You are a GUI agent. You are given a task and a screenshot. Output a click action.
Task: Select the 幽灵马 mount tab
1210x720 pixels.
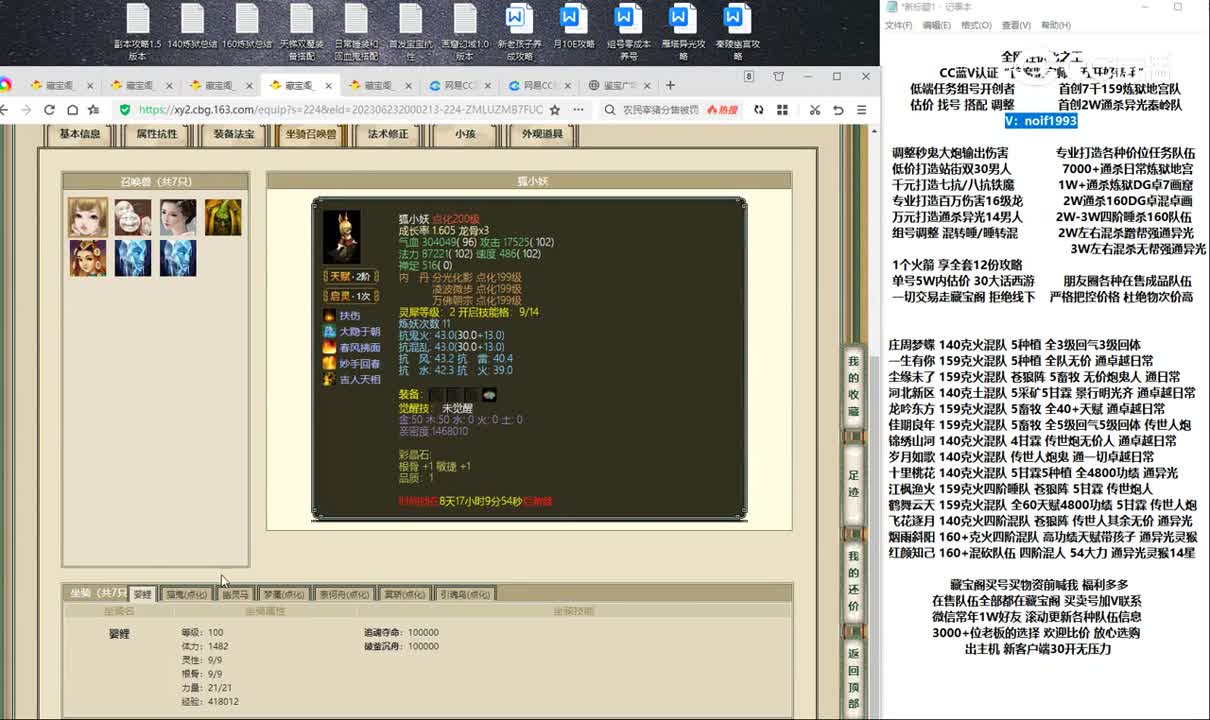(235, 594)
